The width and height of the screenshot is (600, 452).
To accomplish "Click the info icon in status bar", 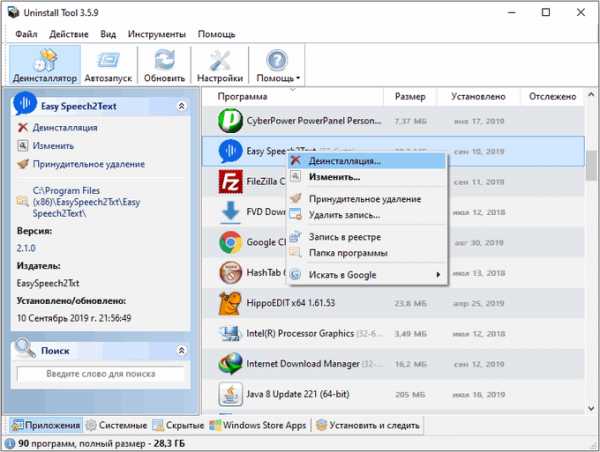I will click(x=10, y=444).
